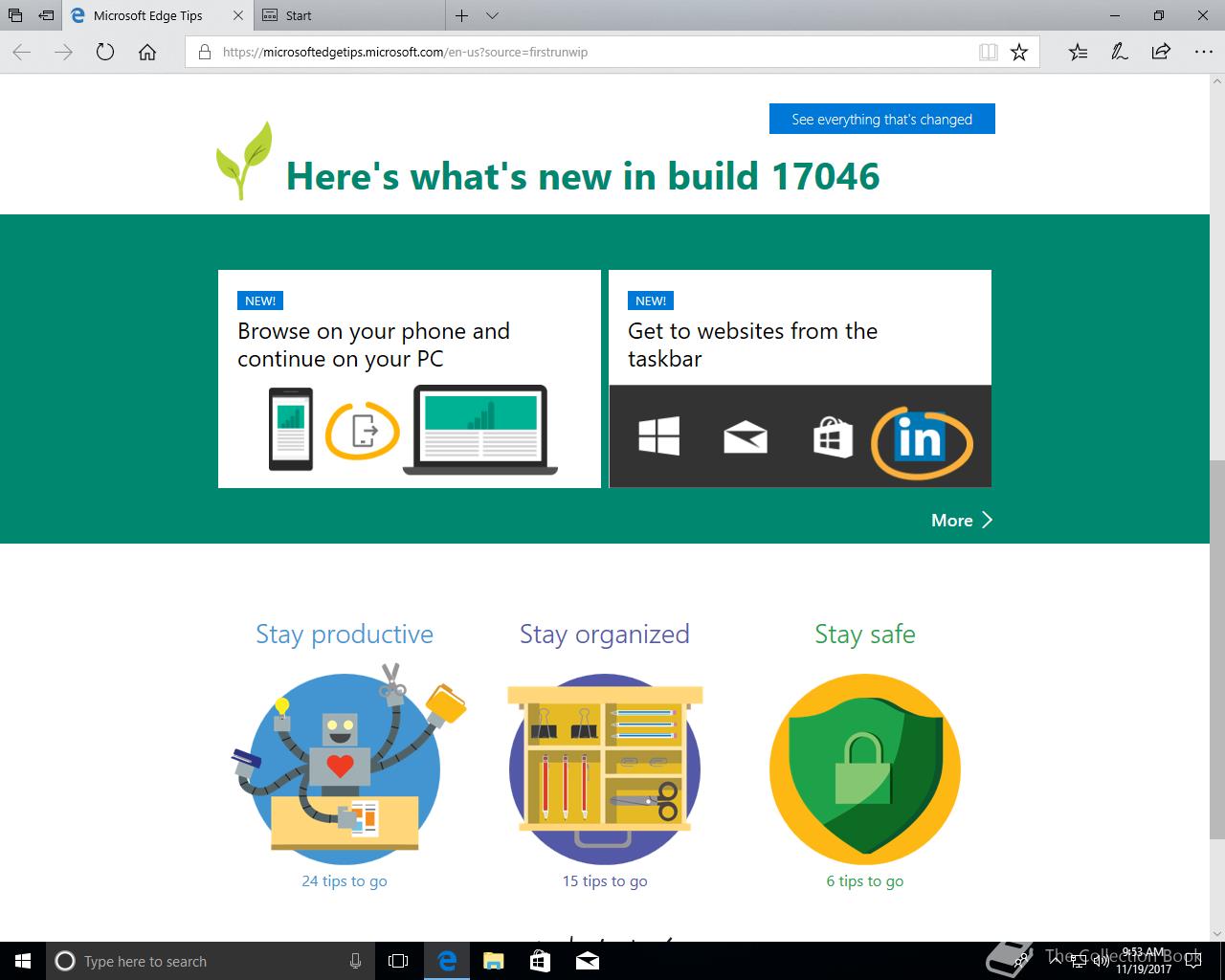Open Settings and more menu
The image size is (1225, 980).
point(1203,53)
